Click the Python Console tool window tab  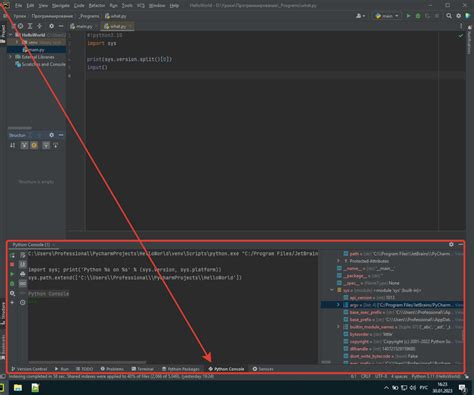pyautogui.click(x=226, y=369)
